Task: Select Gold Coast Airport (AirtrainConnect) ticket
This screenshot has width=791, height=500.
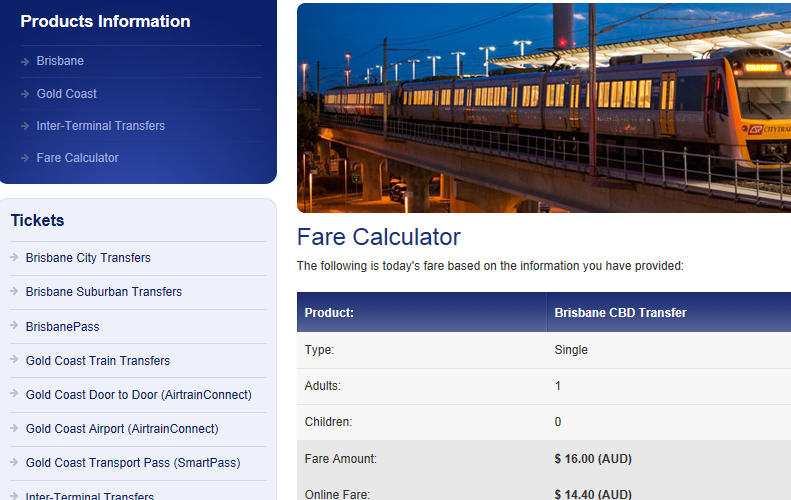Action: coord(122,429)
